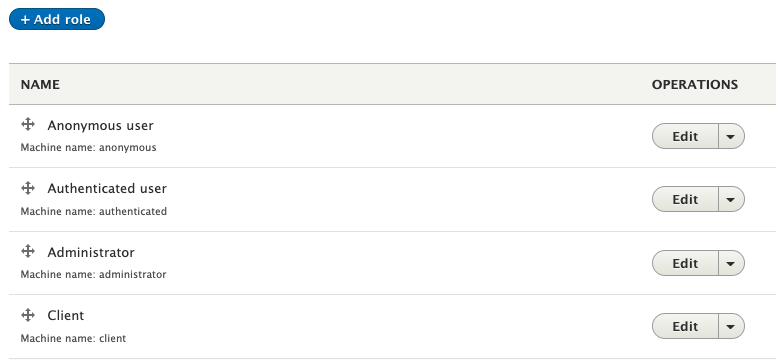
Task: Edit the Client role
Action: [x=685, y=326]
